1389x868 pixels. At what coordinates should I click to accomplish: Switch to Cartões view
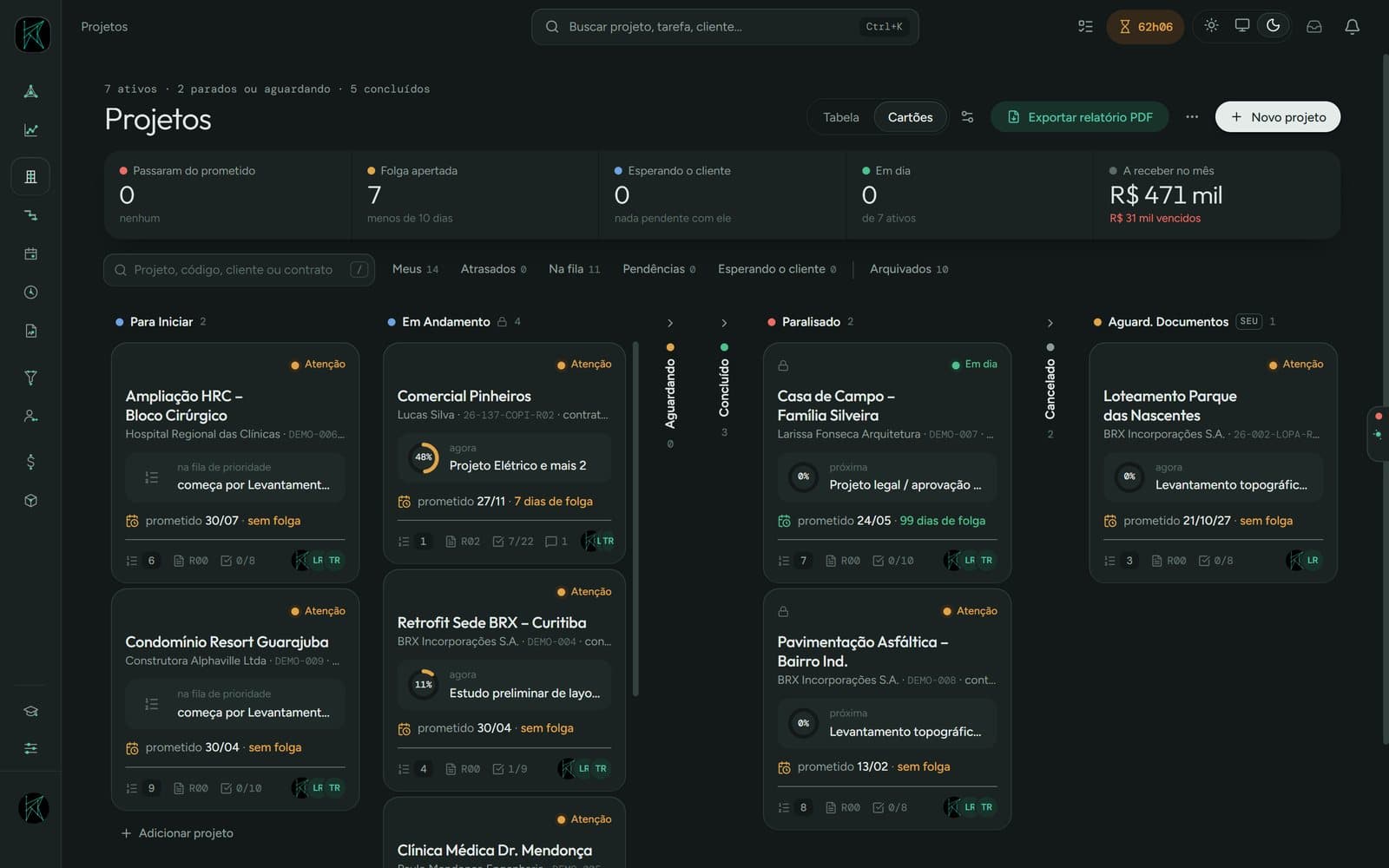click(910, 117)
